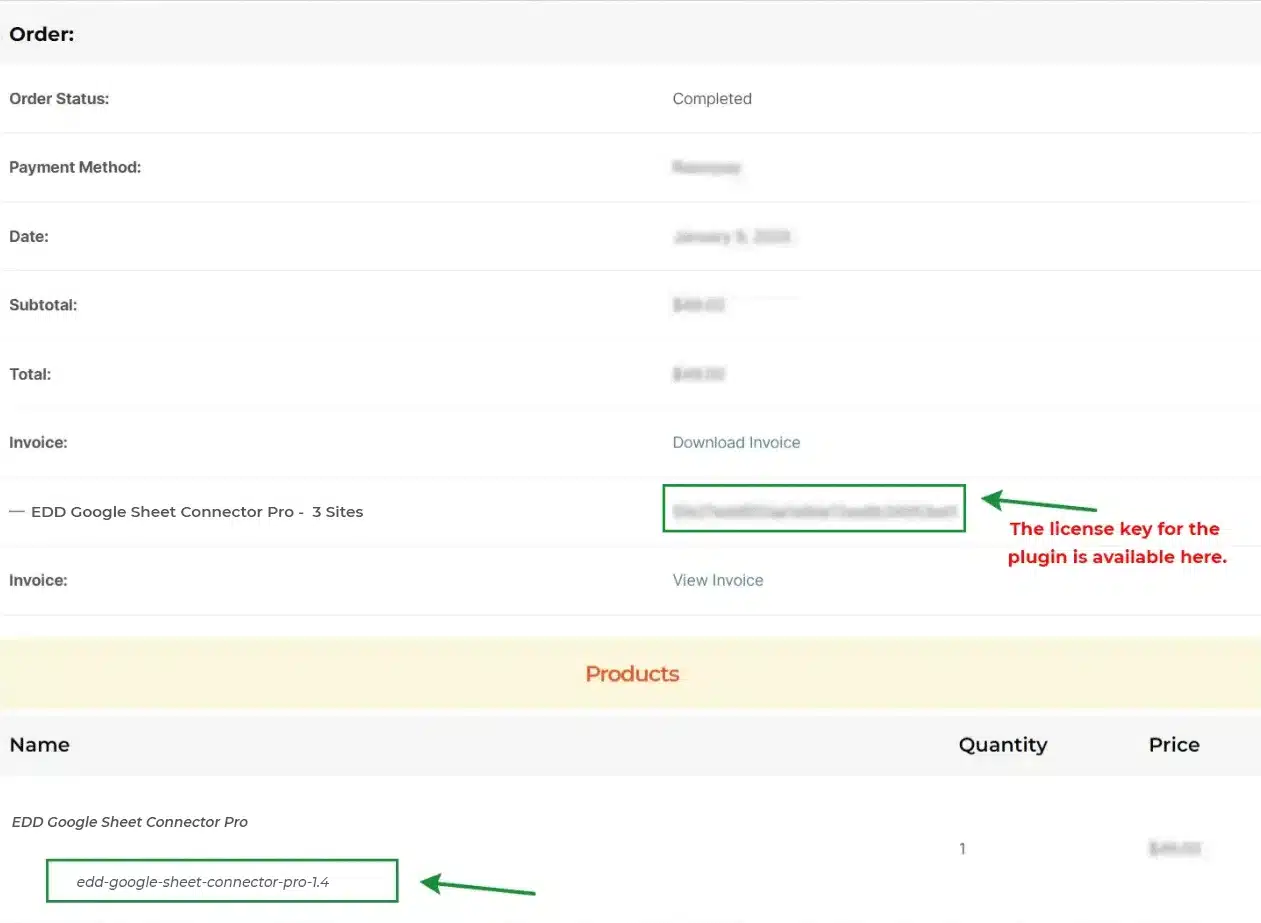1261x923 pixels.
Task: Click the EDD Google Sheet Connector Pro 3 Sites label
Action: pos(196,512)
